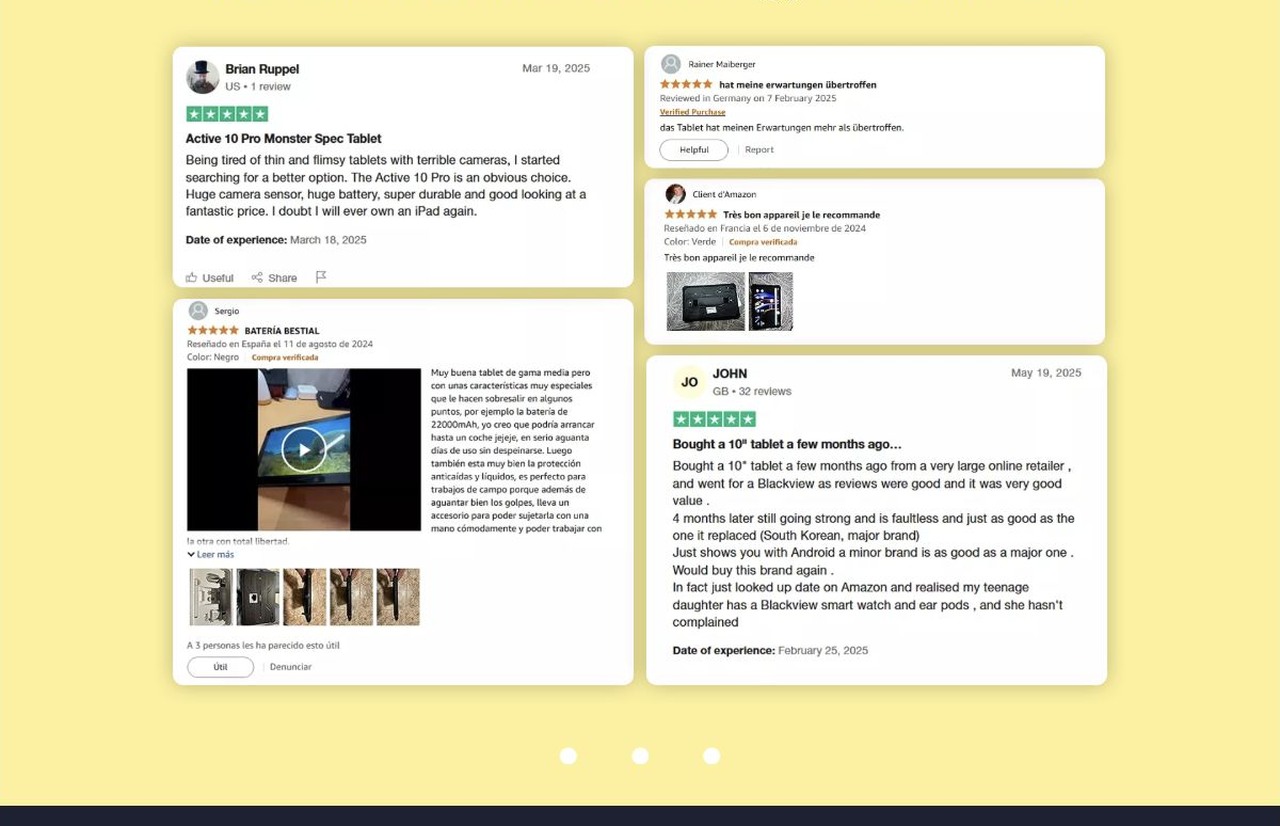Click the JOHN reviewer name
This screenshot has width=1280, height=826.
(730, 373)
